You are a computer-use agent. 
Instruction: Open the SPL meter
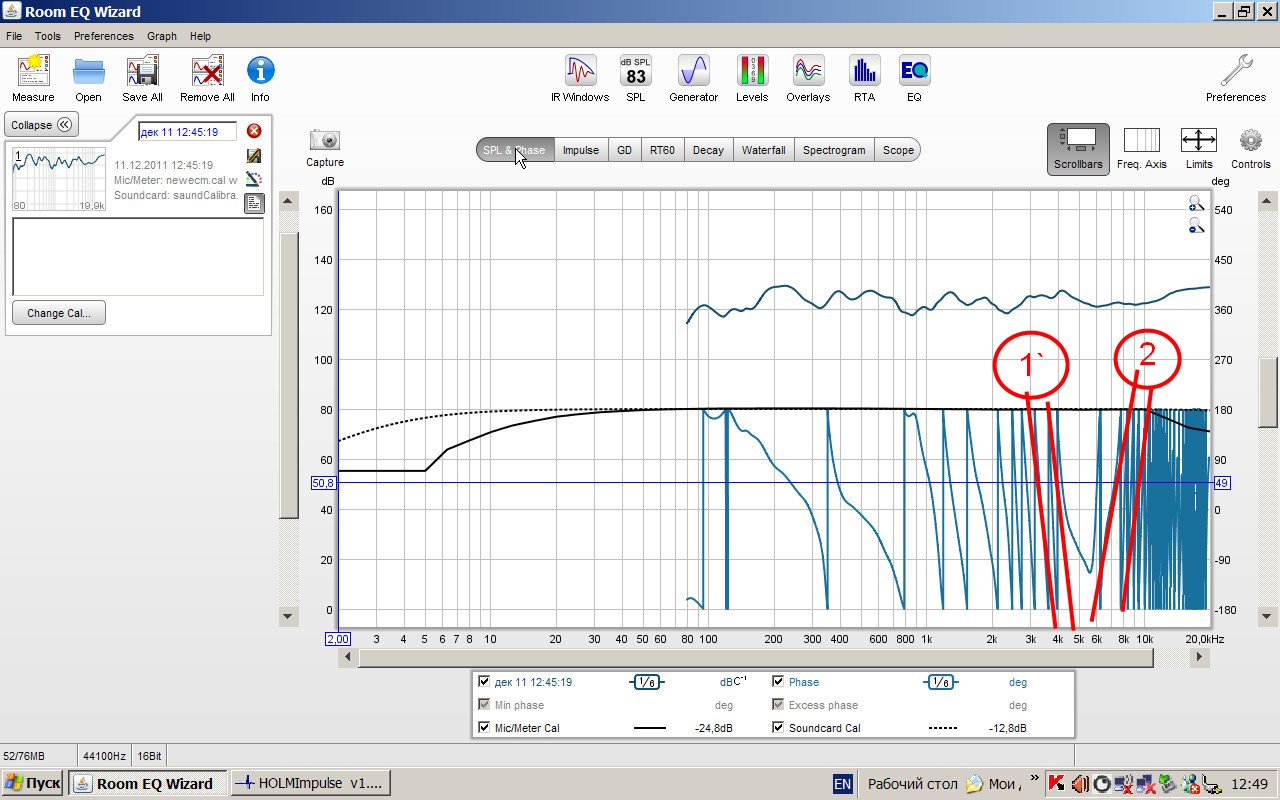point(635,78)
